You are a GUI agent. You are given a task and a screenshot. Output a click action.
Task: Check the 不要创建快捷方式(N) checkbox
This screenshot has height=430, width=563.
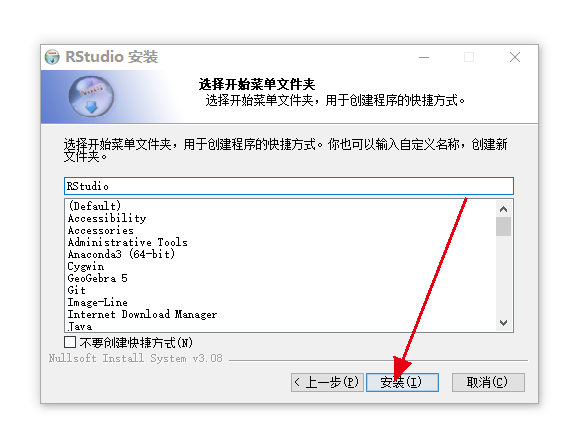[x=70, y=342]
